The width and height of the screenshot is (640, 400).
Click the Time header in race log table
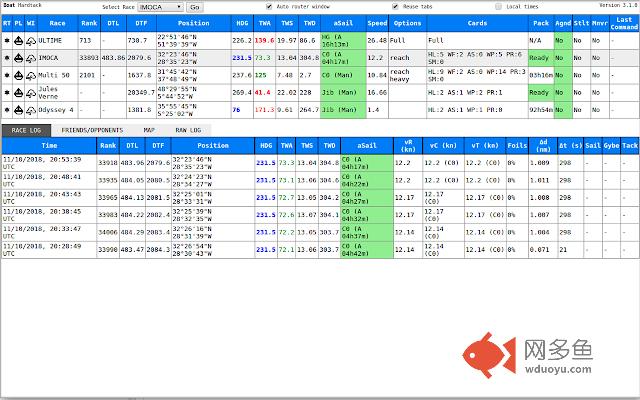tap(49, 145)
